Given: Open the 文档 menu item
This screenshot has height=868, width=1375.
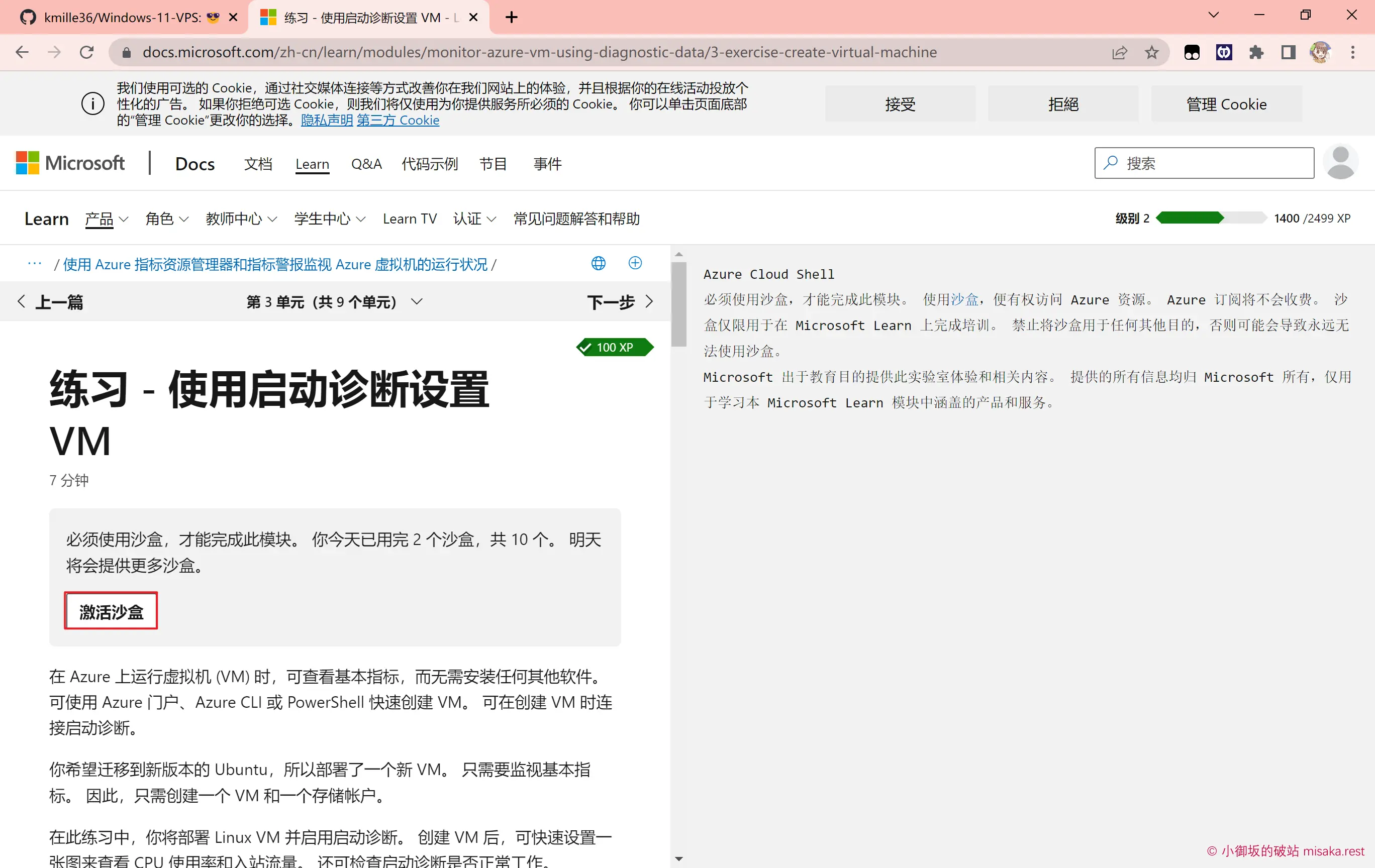Looking at the screenshot, I should tap(258, 164).
